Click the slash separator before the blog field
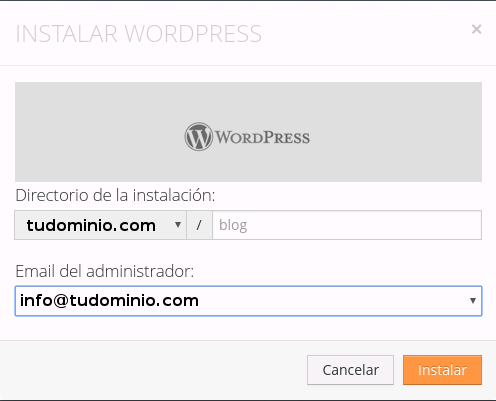This screenshot has width=496, height=401. (199, 225)
